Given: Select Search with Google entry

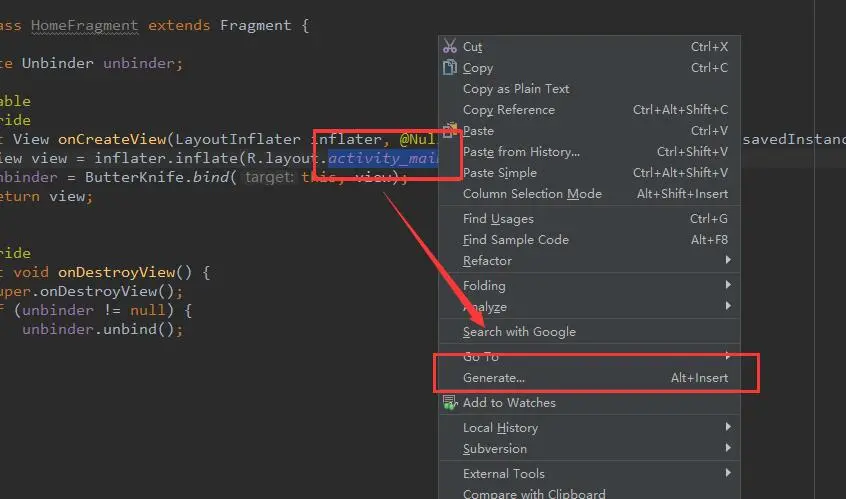Looking at the screenshot, I should (x=590, y=332).
